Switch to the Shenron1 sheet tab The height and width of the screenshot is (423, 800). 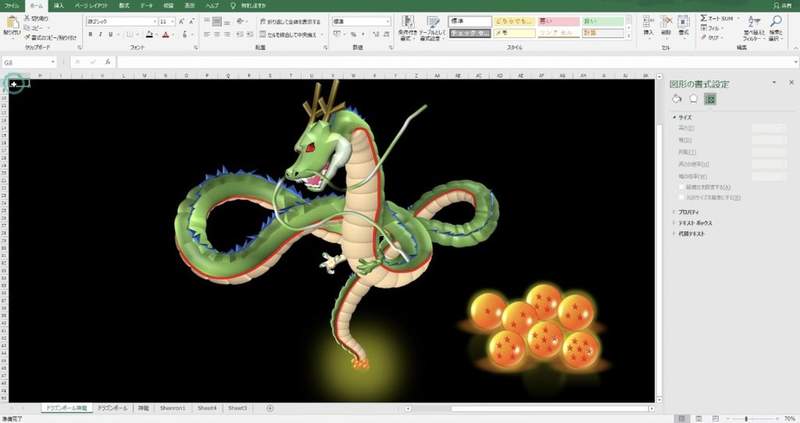point(174,408)
